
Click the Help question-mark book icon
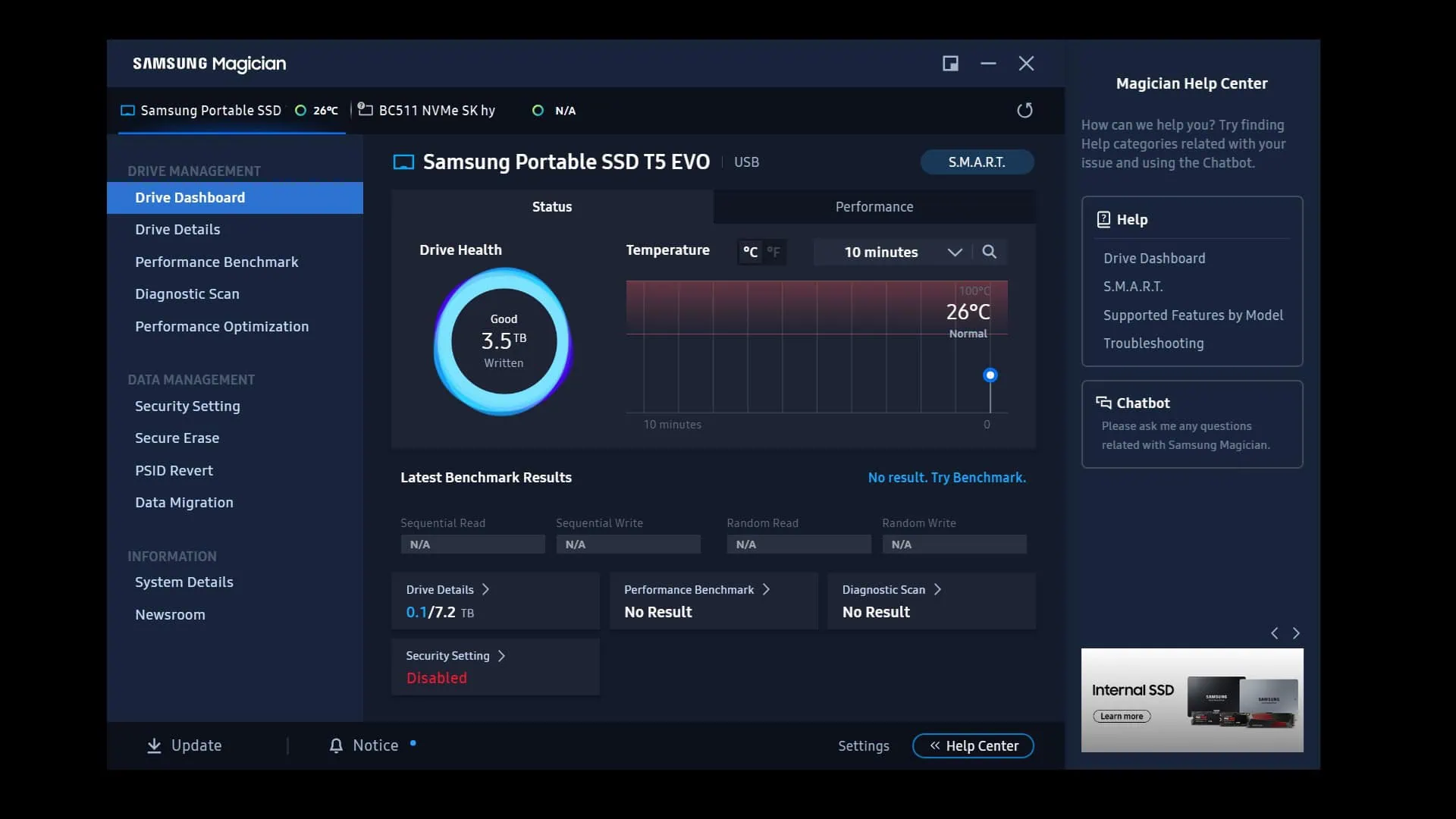(x=1103, y=219)
